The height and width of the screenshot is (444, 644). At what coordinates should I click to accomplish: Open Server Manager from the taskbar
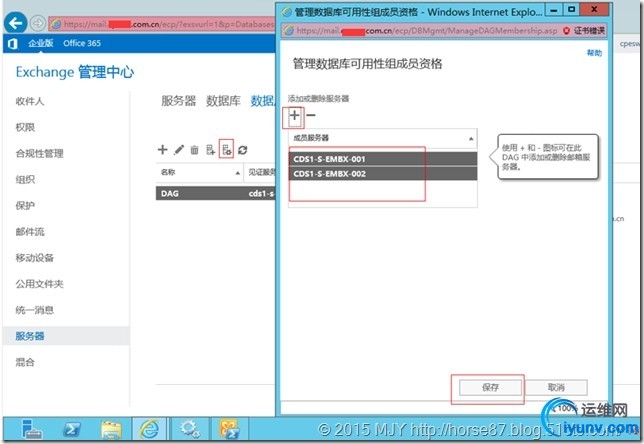point(32,430)
